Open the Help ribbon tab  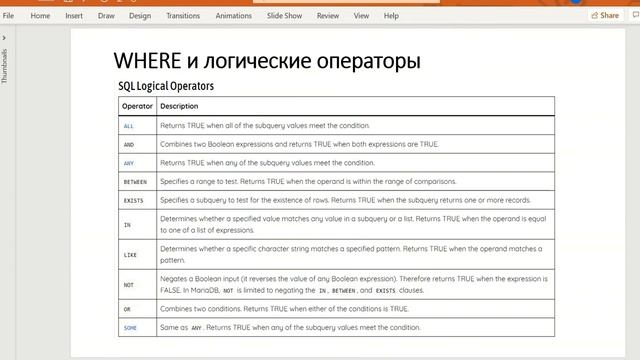(x=391, y=16)
